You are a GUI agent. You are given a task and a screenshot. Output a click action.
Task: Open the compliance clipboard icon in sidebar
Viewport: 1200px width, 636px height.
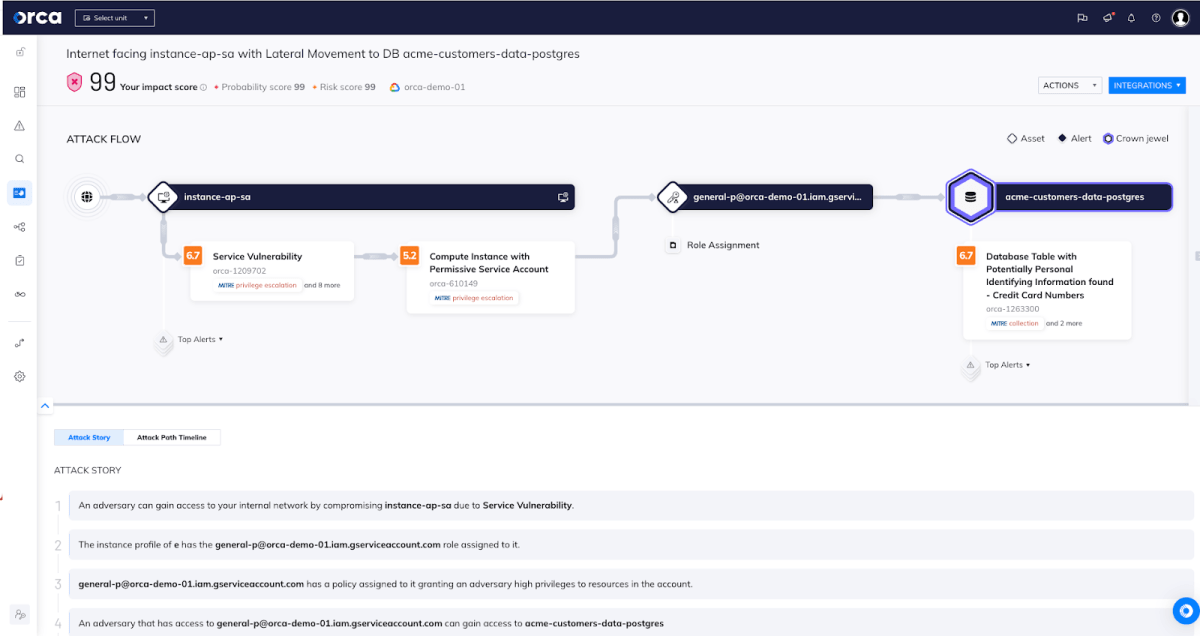click(x=19, y=260)
